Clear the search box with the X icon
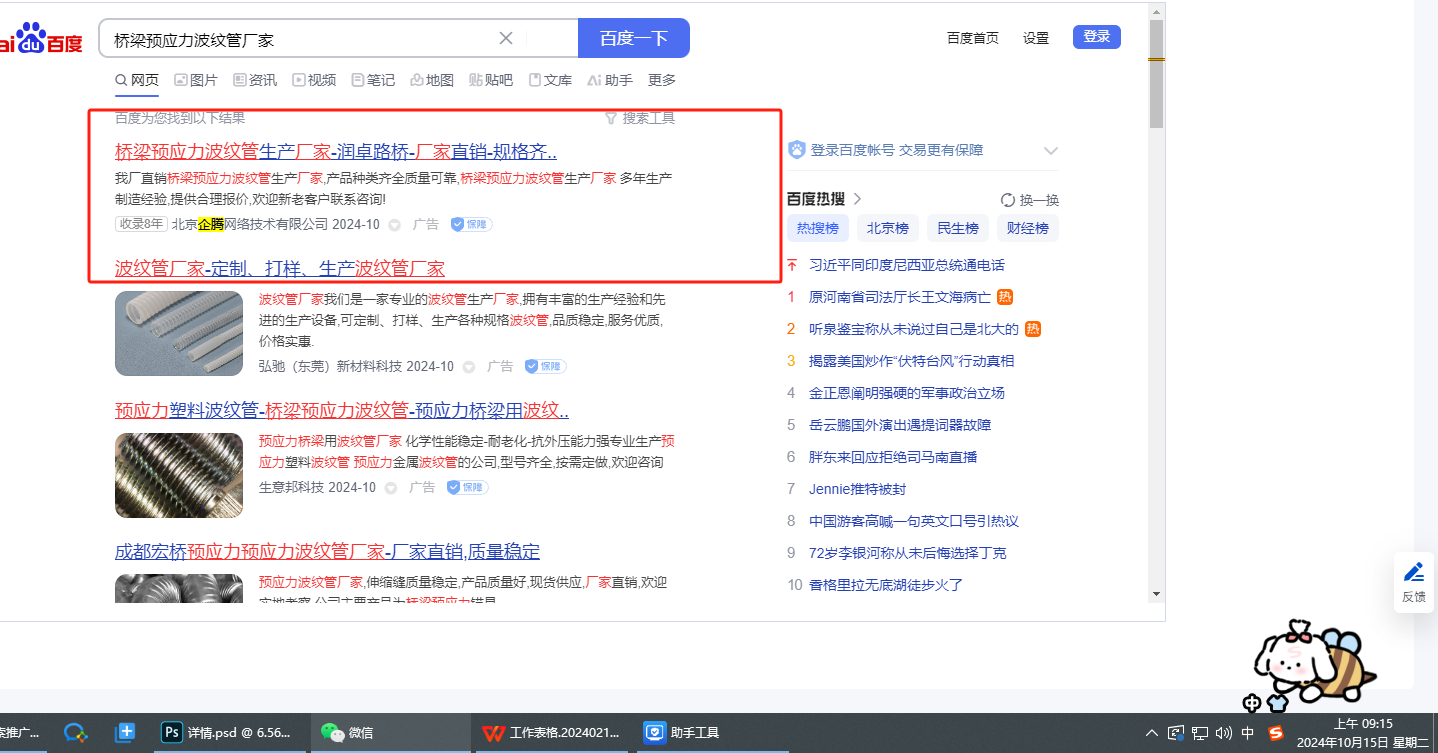This screenshot has height=753, width=1438. (x=506, y=39)
